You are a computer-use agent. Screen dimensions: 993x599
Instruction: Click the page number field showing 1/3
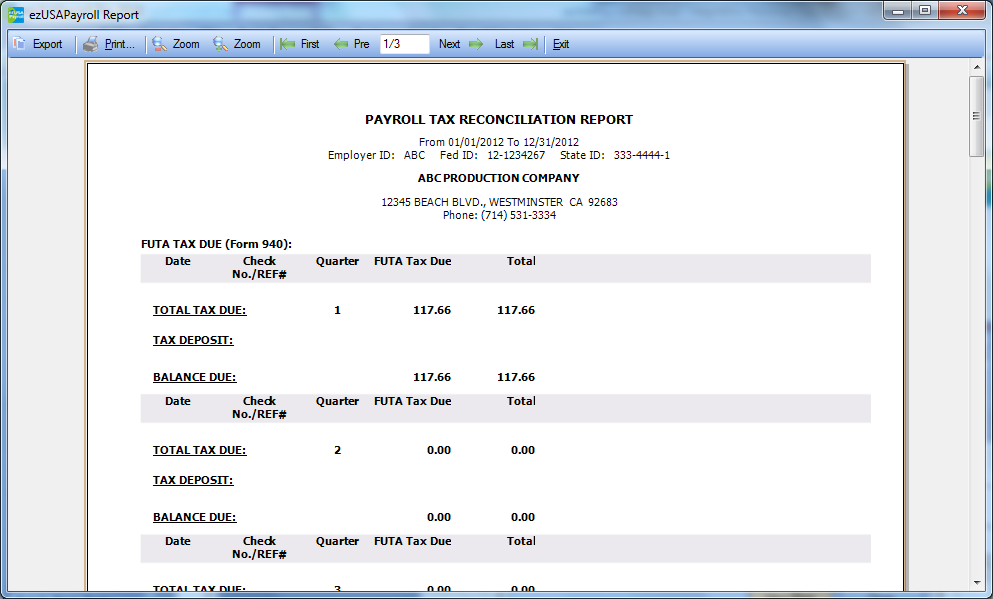coord(404,44)
